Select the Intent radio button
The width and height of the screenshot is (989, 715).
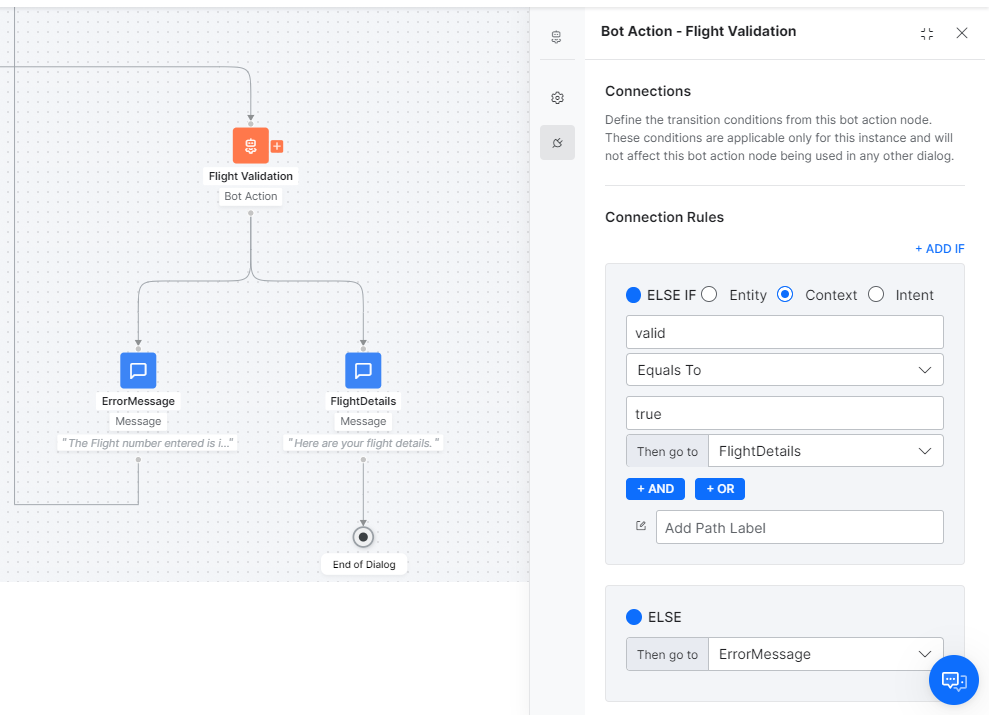(x=875, y=294)
